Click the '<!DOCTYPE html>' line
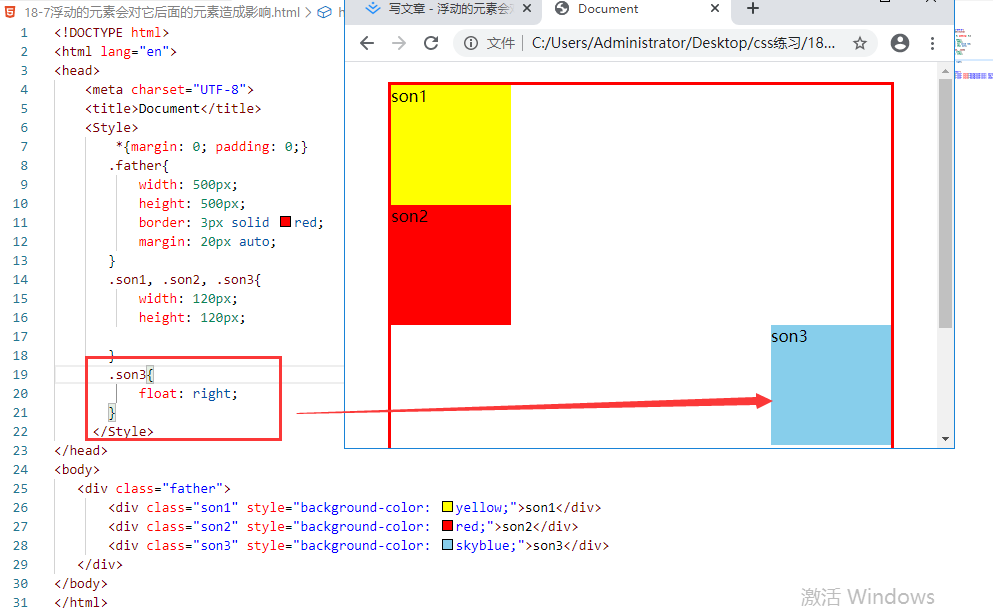The image size is (993, 611). tap(112, 32)
